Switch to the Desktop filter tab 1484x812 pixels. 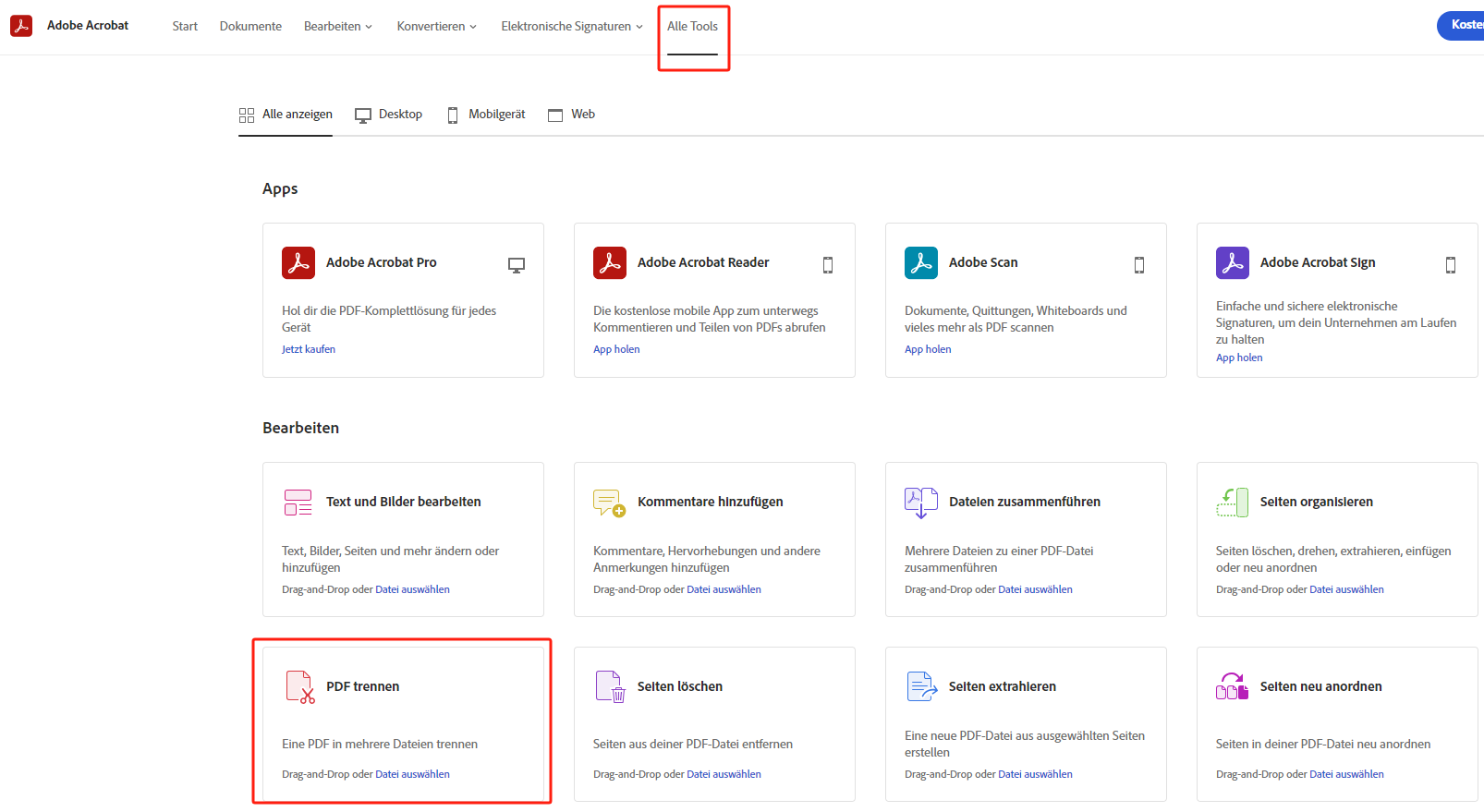389,115
